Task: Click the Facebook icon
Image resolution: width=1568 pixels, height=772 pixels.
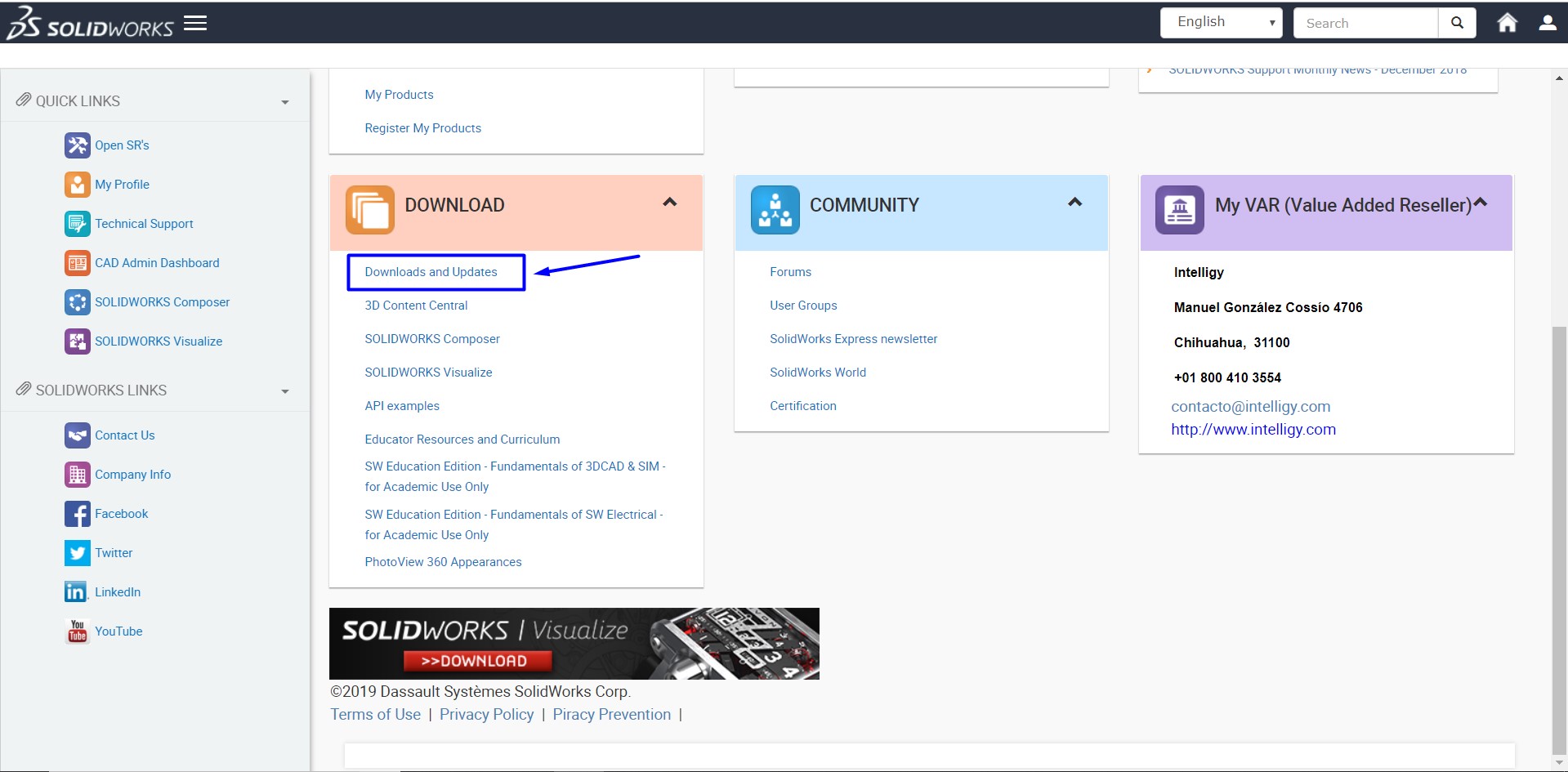Action: [78, 514]
